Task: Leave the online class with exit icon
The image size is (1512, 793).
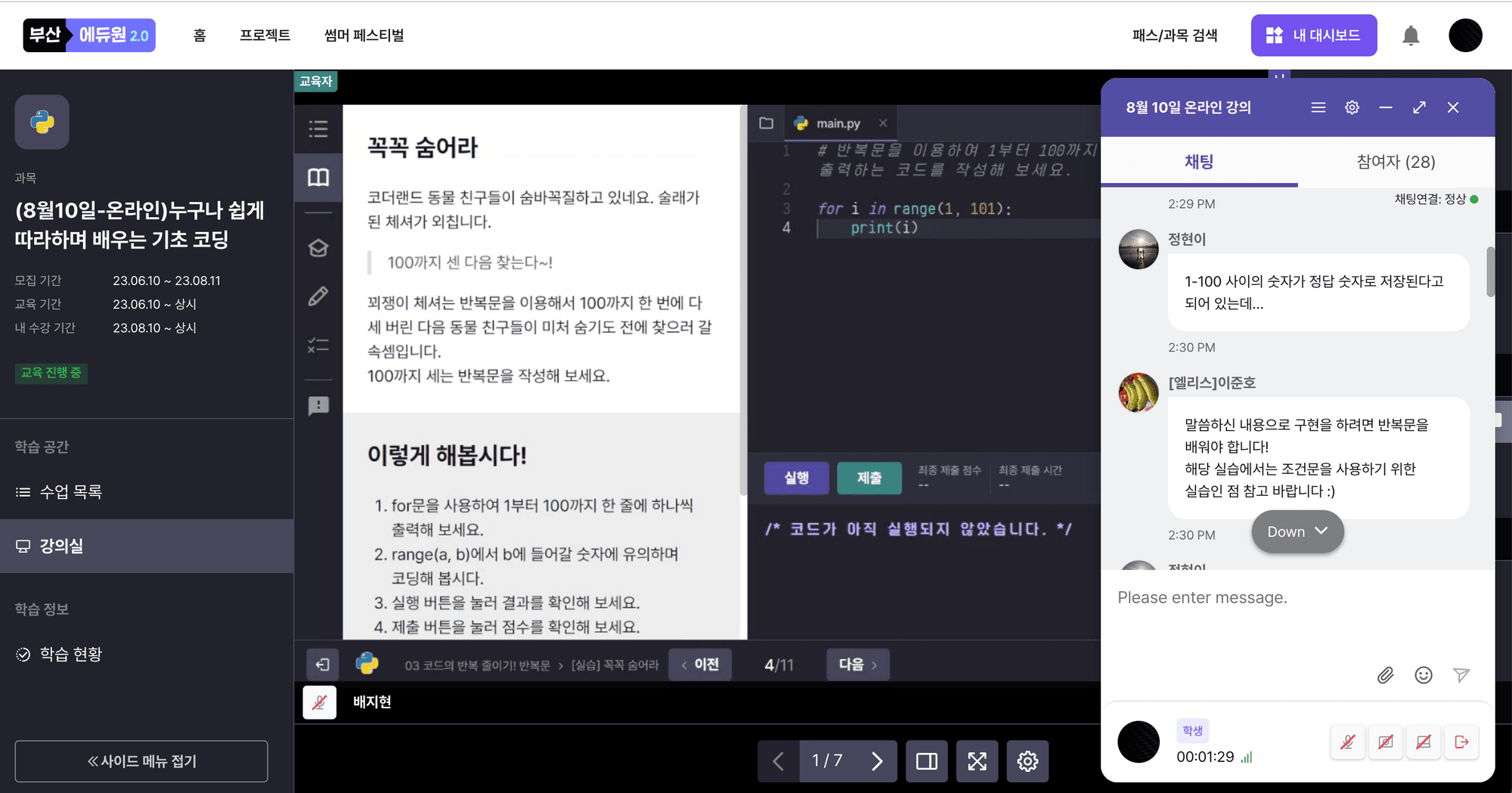Action: point(1461,742)
